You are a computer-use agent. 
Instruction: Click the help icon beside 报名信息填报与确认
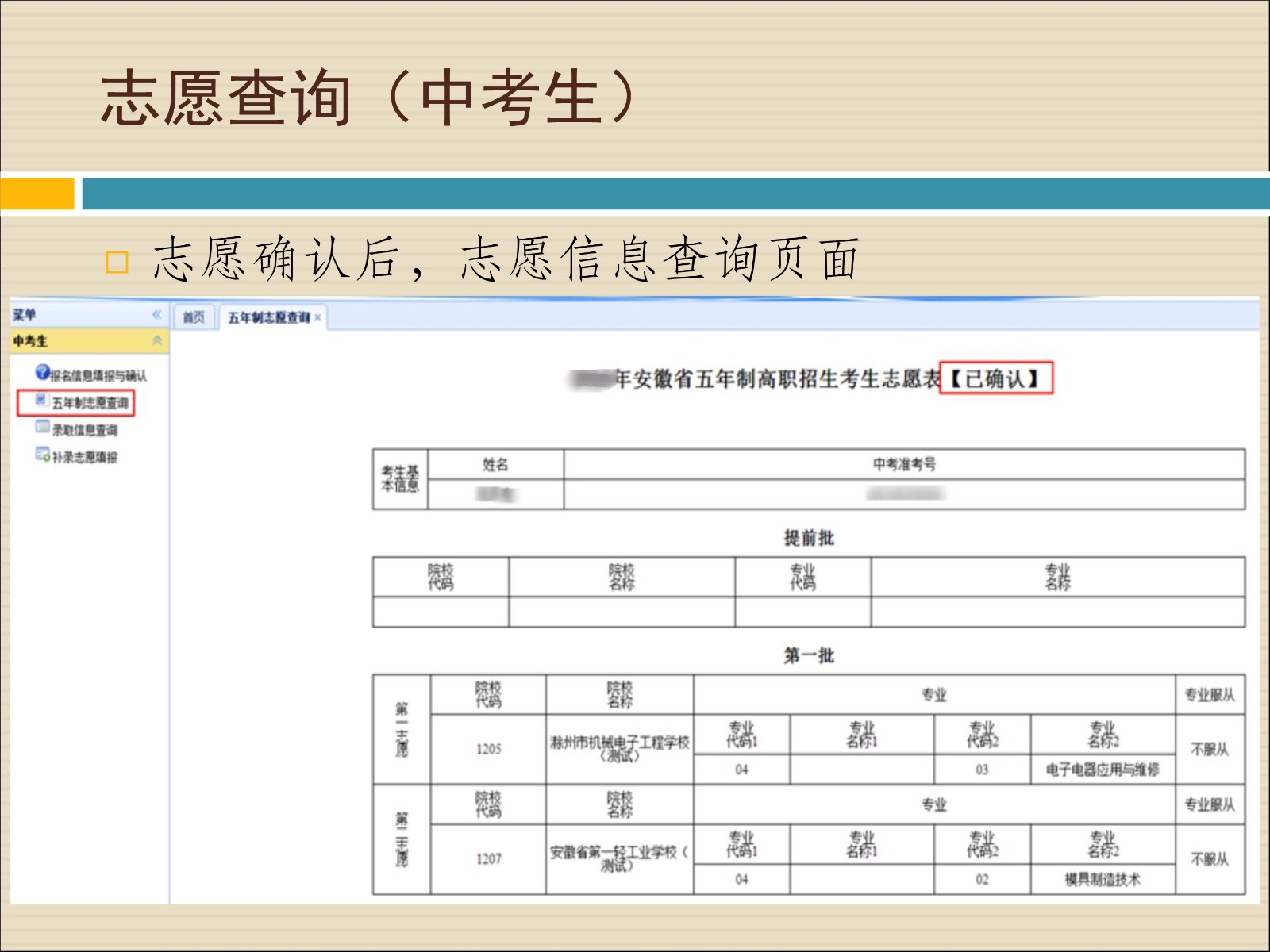[42, 372]
